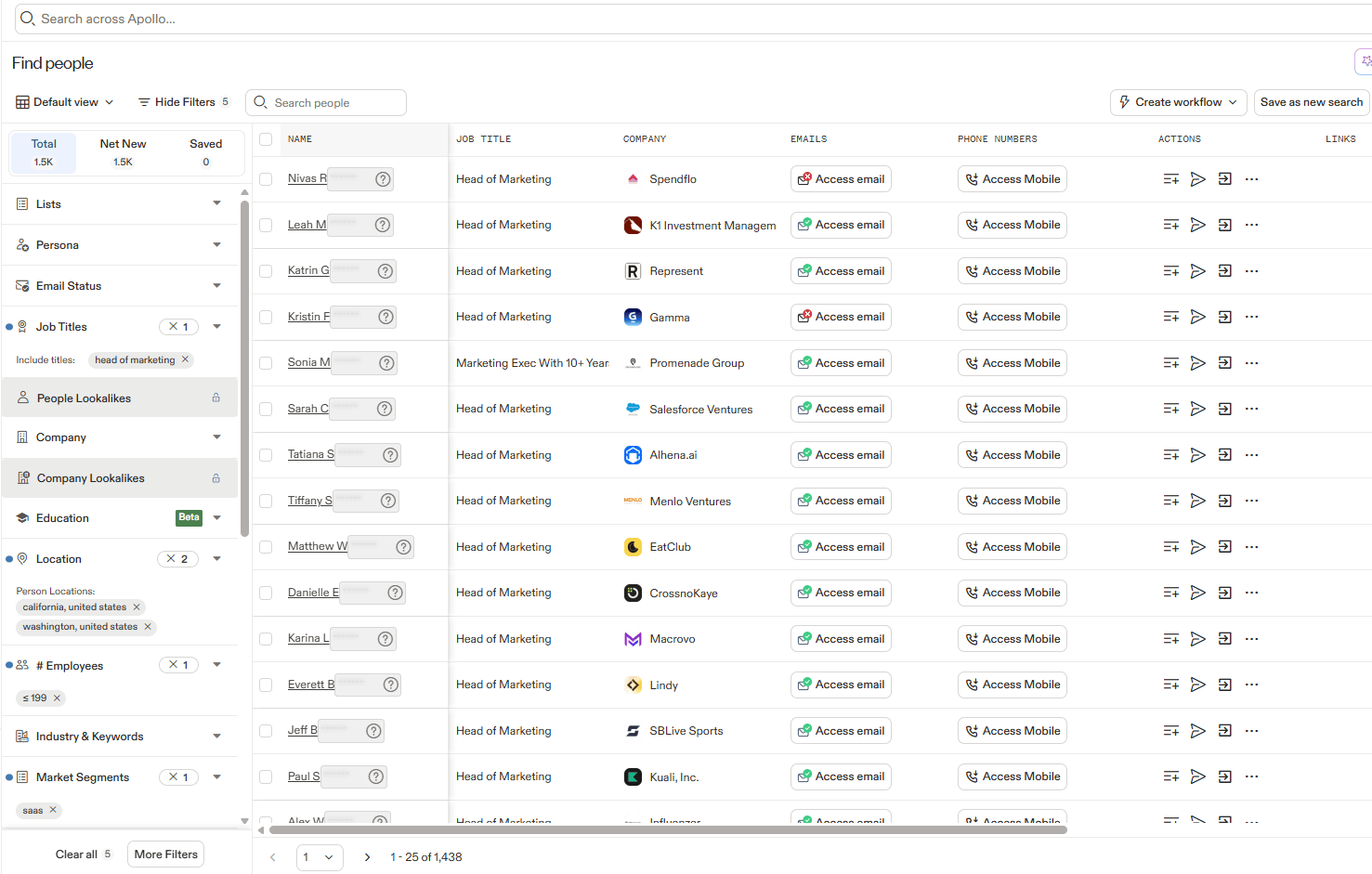The width and height of the screenshot is (1372, 874).
Task: Focus the Search people input
Action: (x=326, y=102)
